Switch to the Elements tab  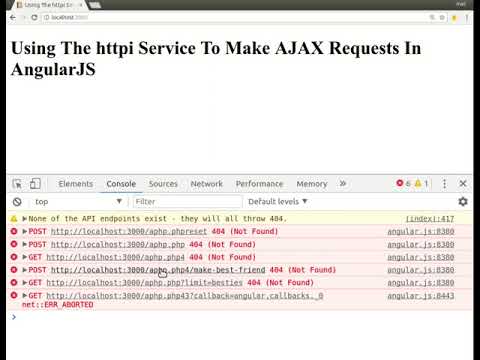pos(76,184)
